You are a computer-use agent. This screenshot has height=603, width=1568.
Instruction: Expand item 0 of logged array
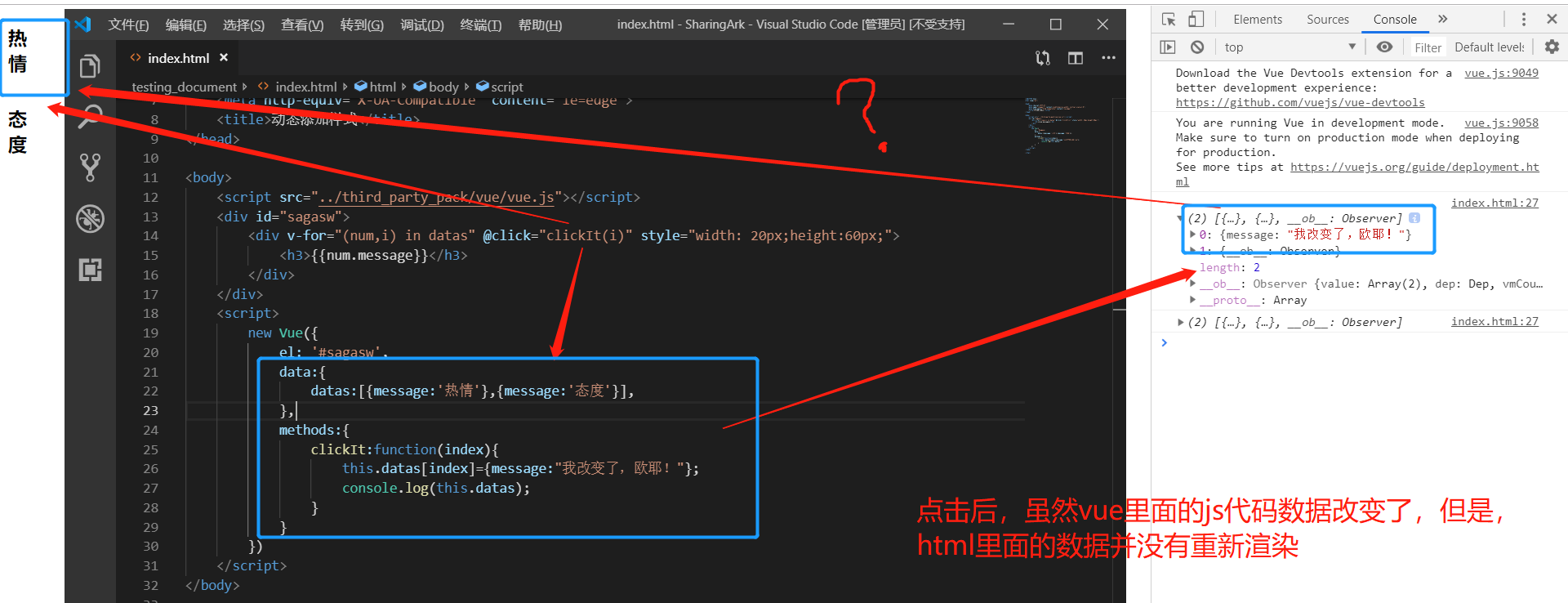(1193, 234)
